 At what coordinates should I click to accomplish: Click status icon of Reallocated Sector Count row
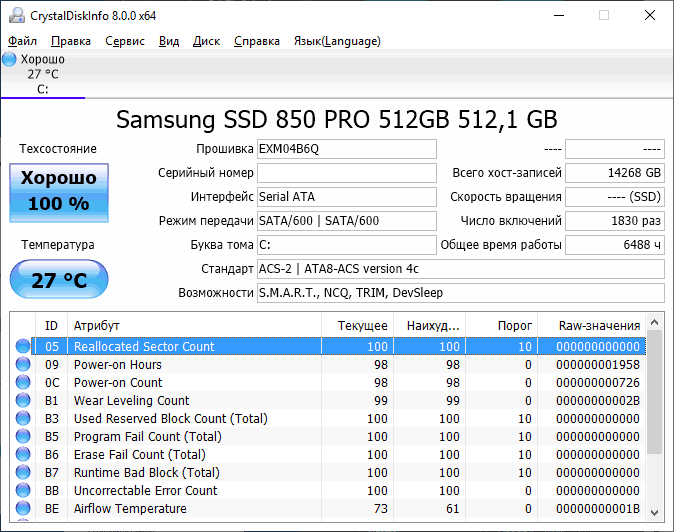(x=23, y=346)
